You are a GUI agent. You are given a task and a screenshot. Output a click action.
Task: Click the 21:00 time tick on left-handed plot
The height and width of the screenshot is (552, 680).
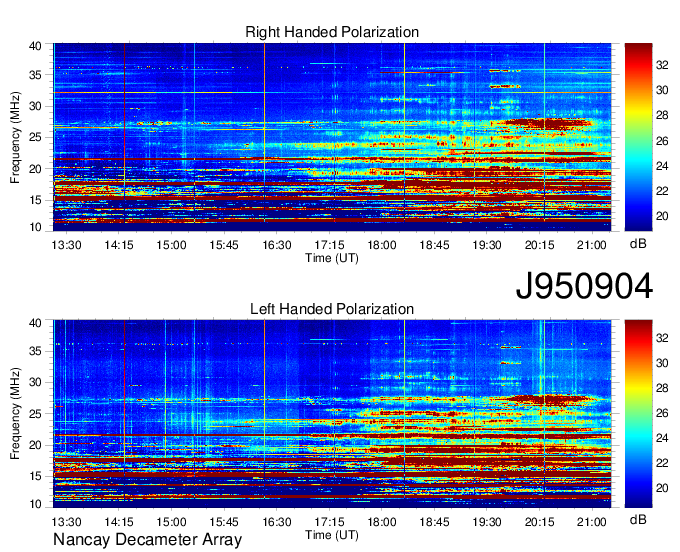(x=592, y=522)
